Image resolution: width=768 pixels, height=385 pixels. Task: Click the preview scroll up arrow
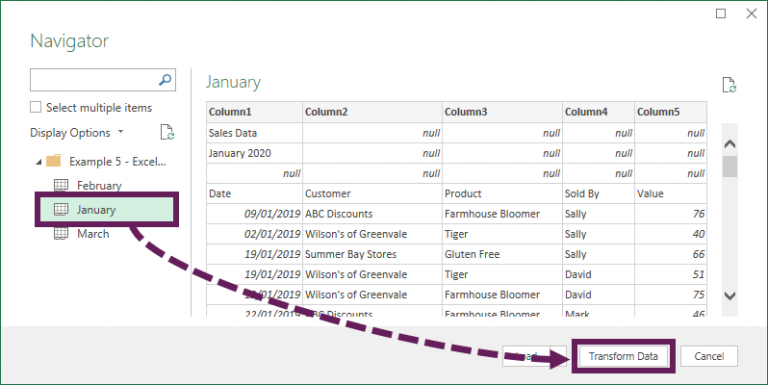(x=730, y=144)
